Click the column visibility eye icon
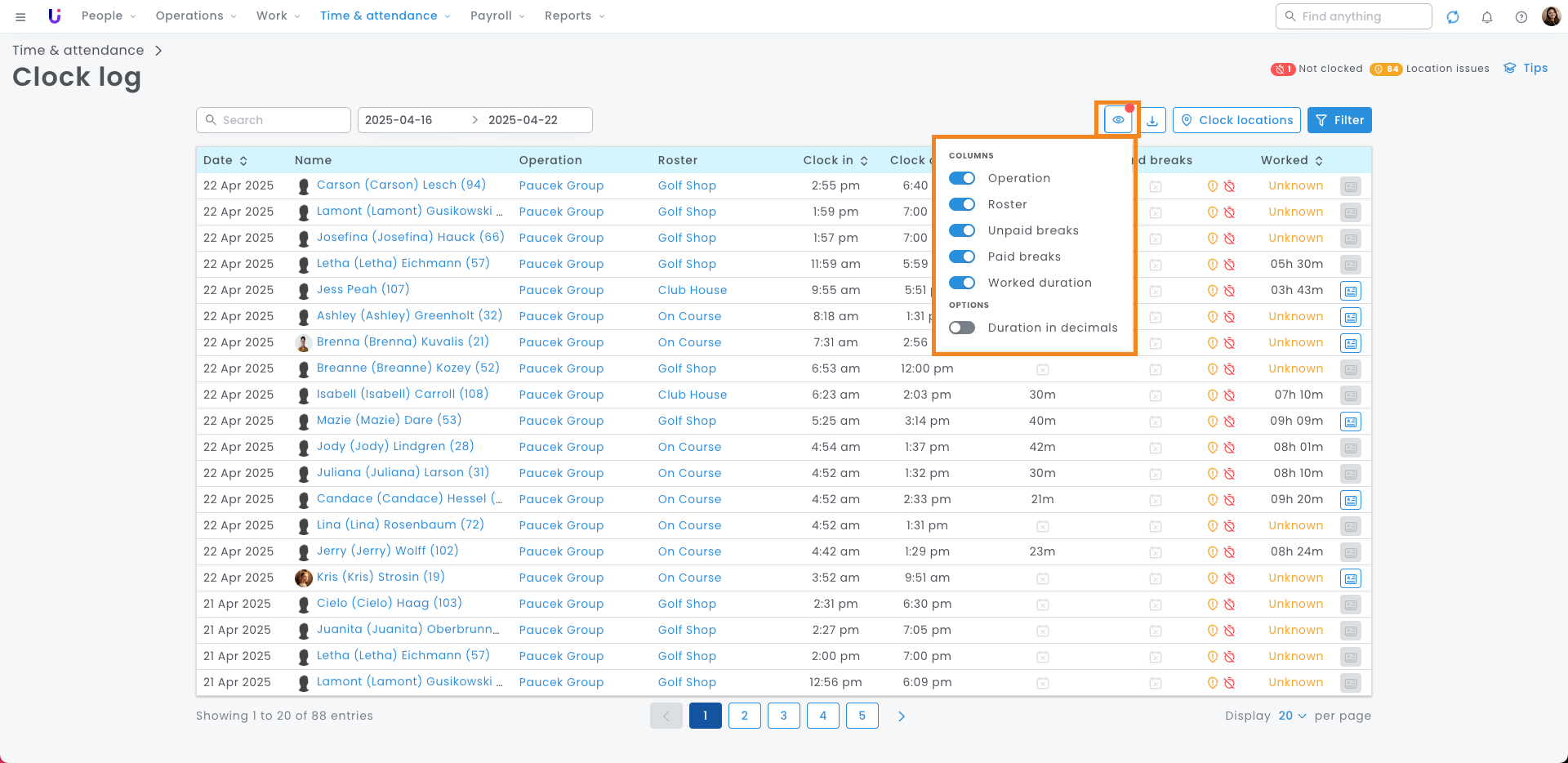Image resolution: width=1568 pixels, height=763 pixels. point(1117,120)
